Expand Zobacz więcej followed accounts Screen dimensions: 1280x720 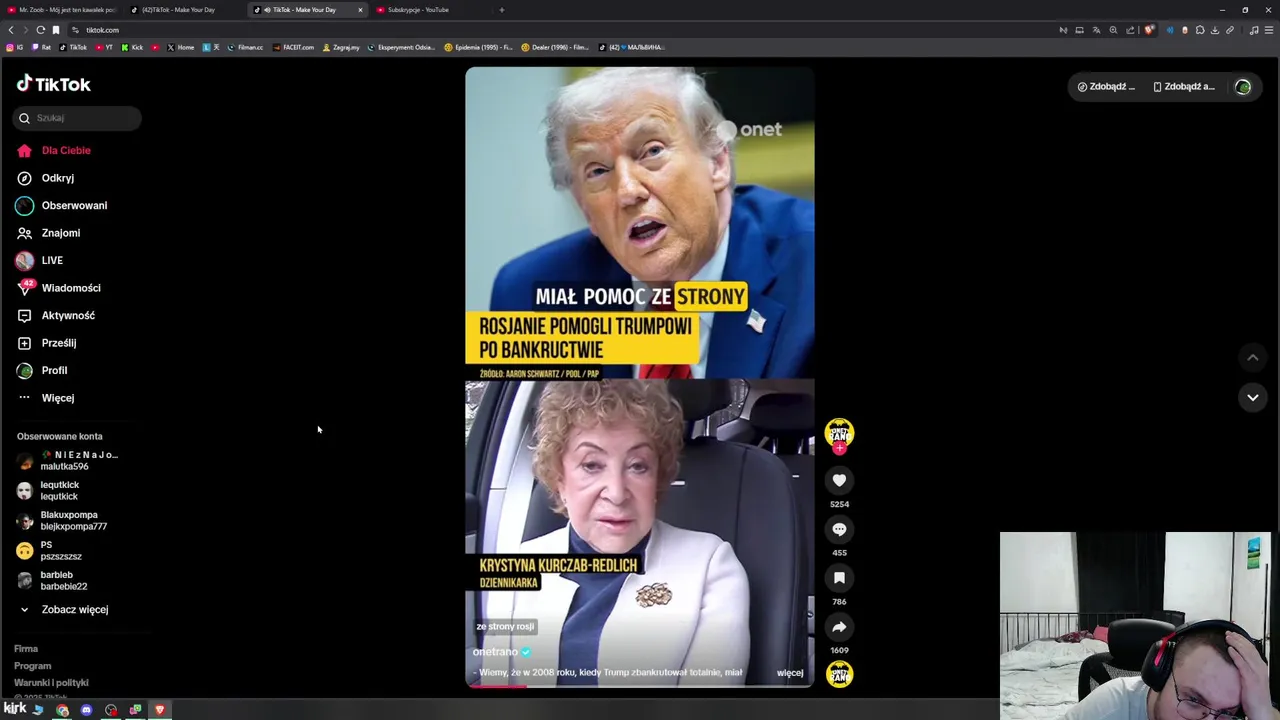pos(64,609)
